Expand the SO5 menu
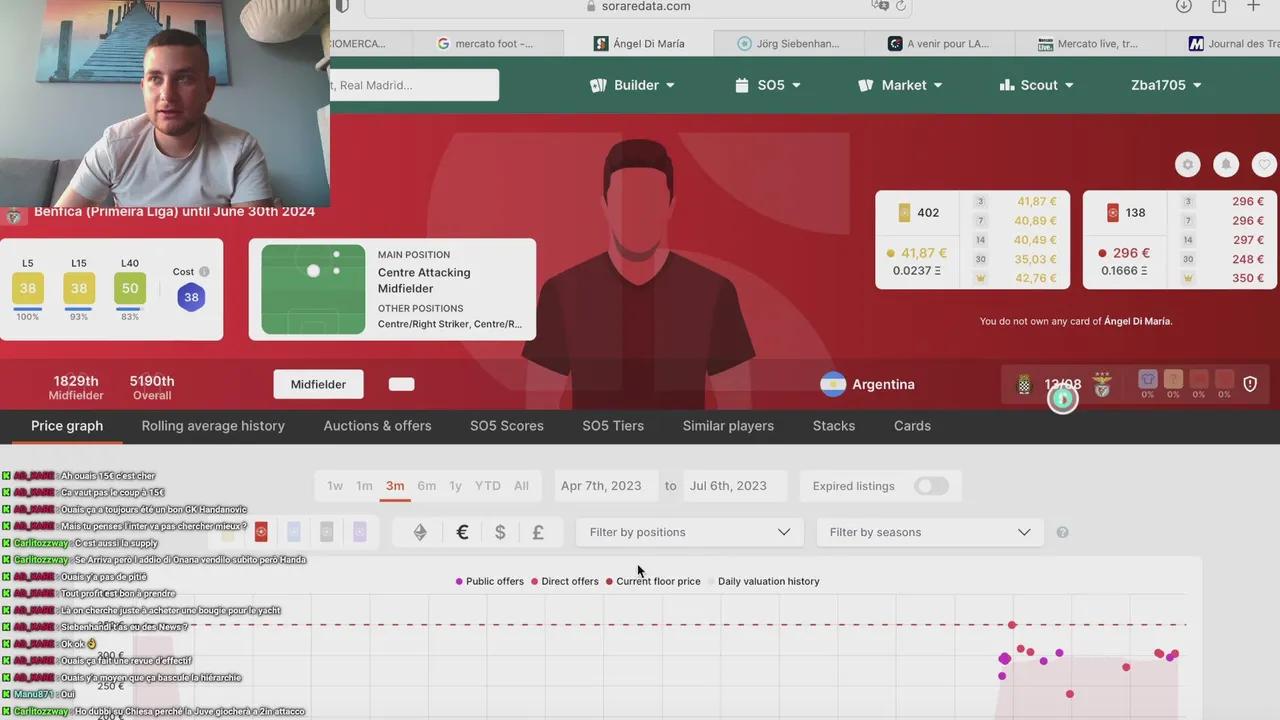 click(x=768, y=85)
